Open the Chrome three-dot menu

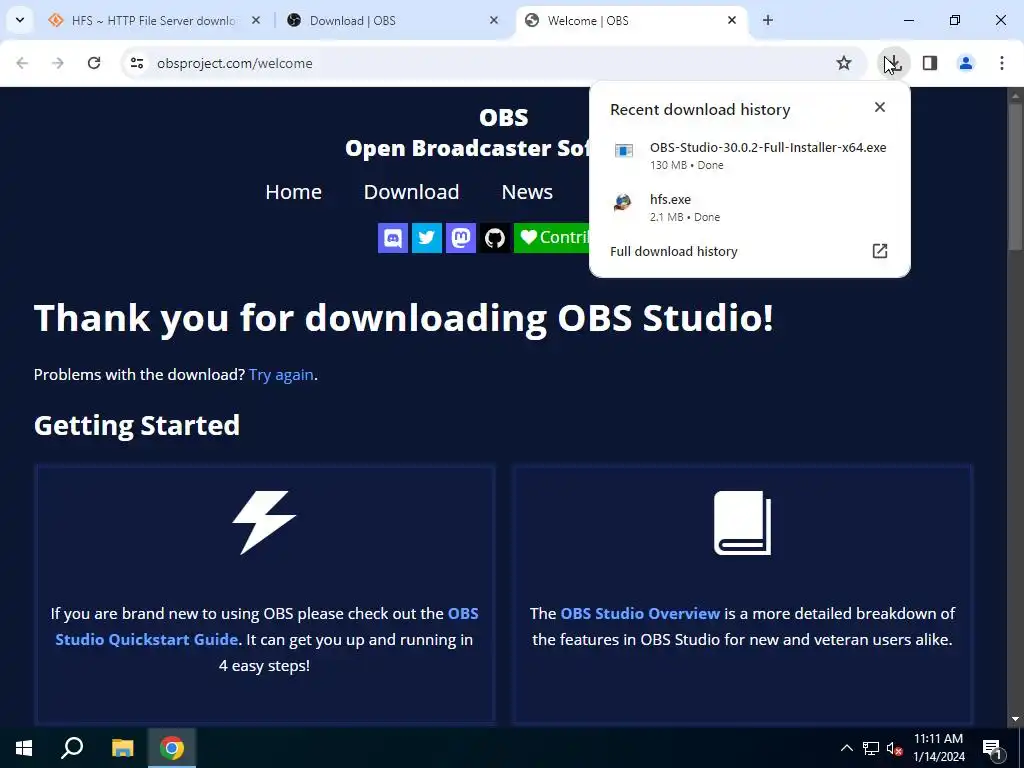point(1002,63)
